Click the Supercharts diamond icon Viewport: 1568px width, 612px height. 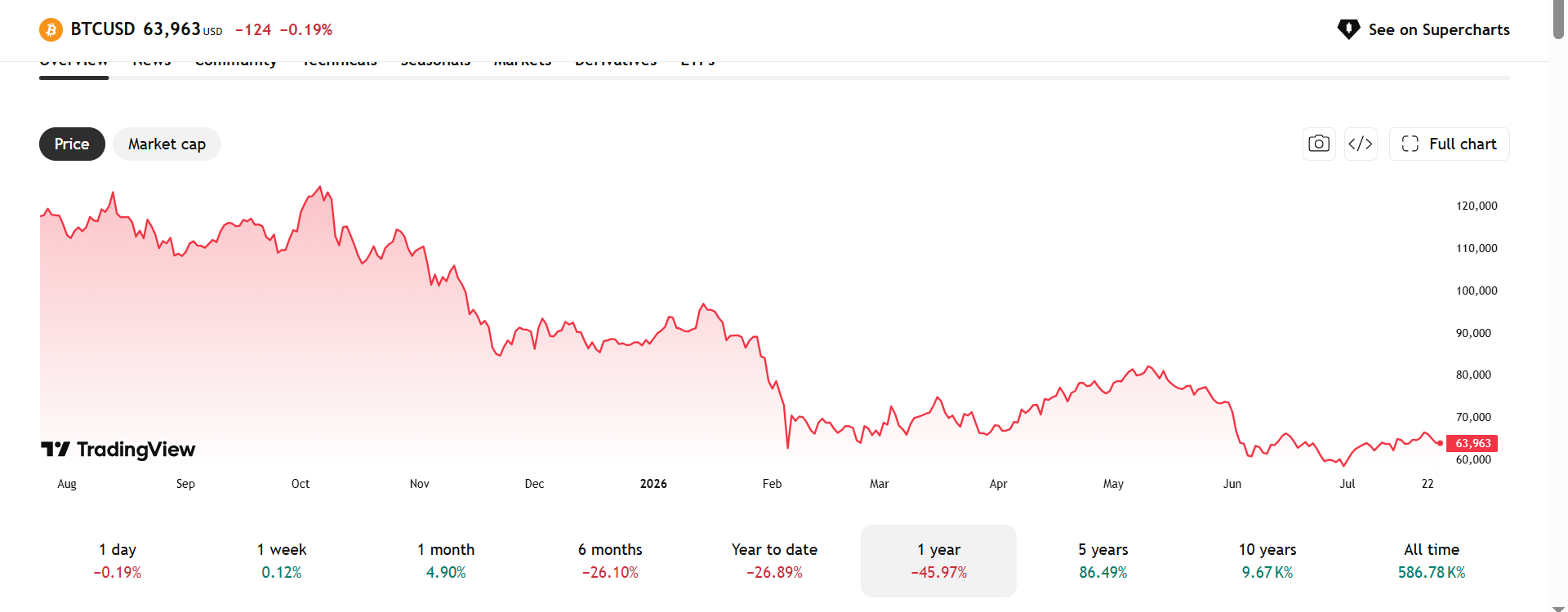(x=1348, y=29)
